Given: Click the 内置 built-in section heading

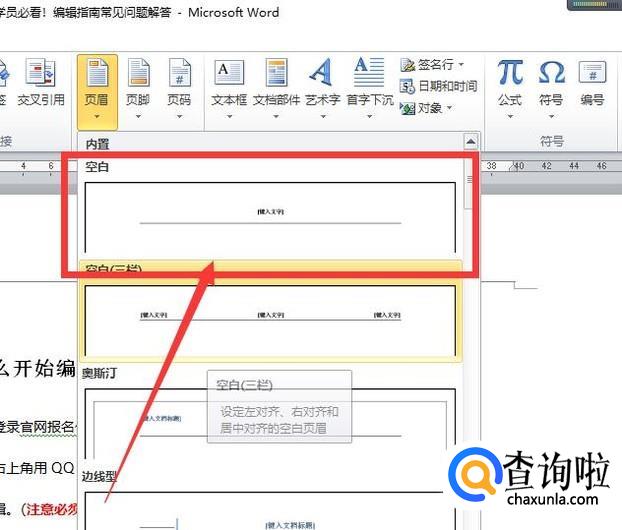Looking at the screenshot, I should pyautogui.click(x=98, y=144).
